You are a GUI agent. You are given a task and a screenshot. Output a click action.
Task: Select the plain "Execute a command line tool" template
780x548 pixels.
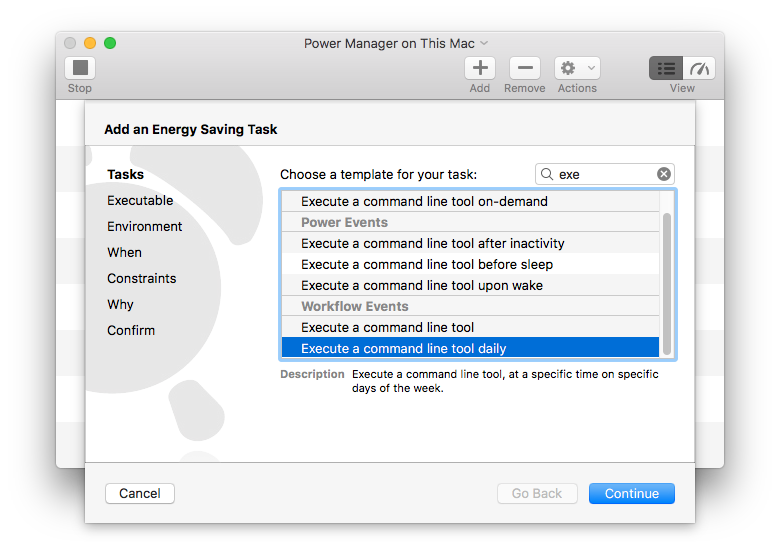(470, 327)
